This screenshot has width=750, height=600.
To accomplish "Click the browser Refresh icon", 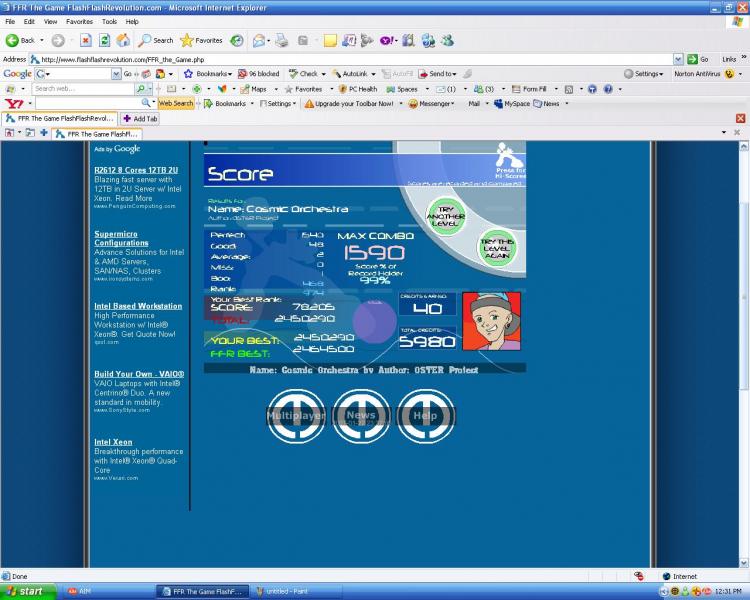I will point(104,40).
